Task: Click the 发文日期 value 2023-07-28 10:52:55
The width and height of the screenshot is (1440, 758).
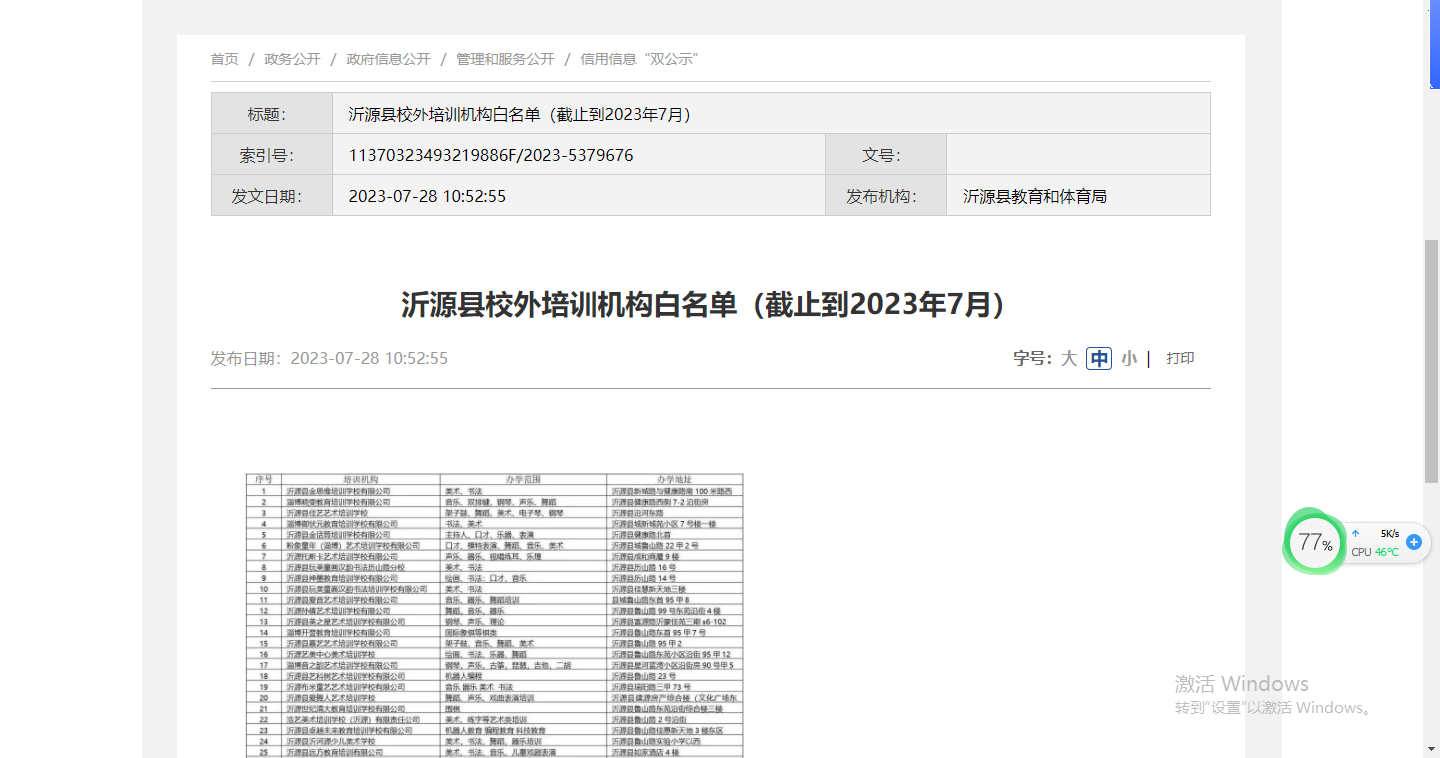Action: (427, 196)
